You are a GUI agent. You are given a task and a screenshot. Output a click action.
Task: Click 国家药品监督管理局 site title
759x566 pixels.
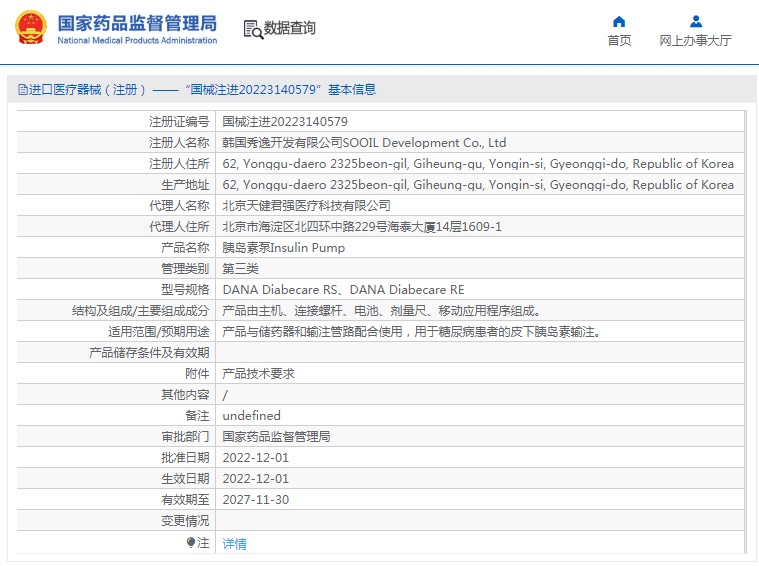[137, 23]
